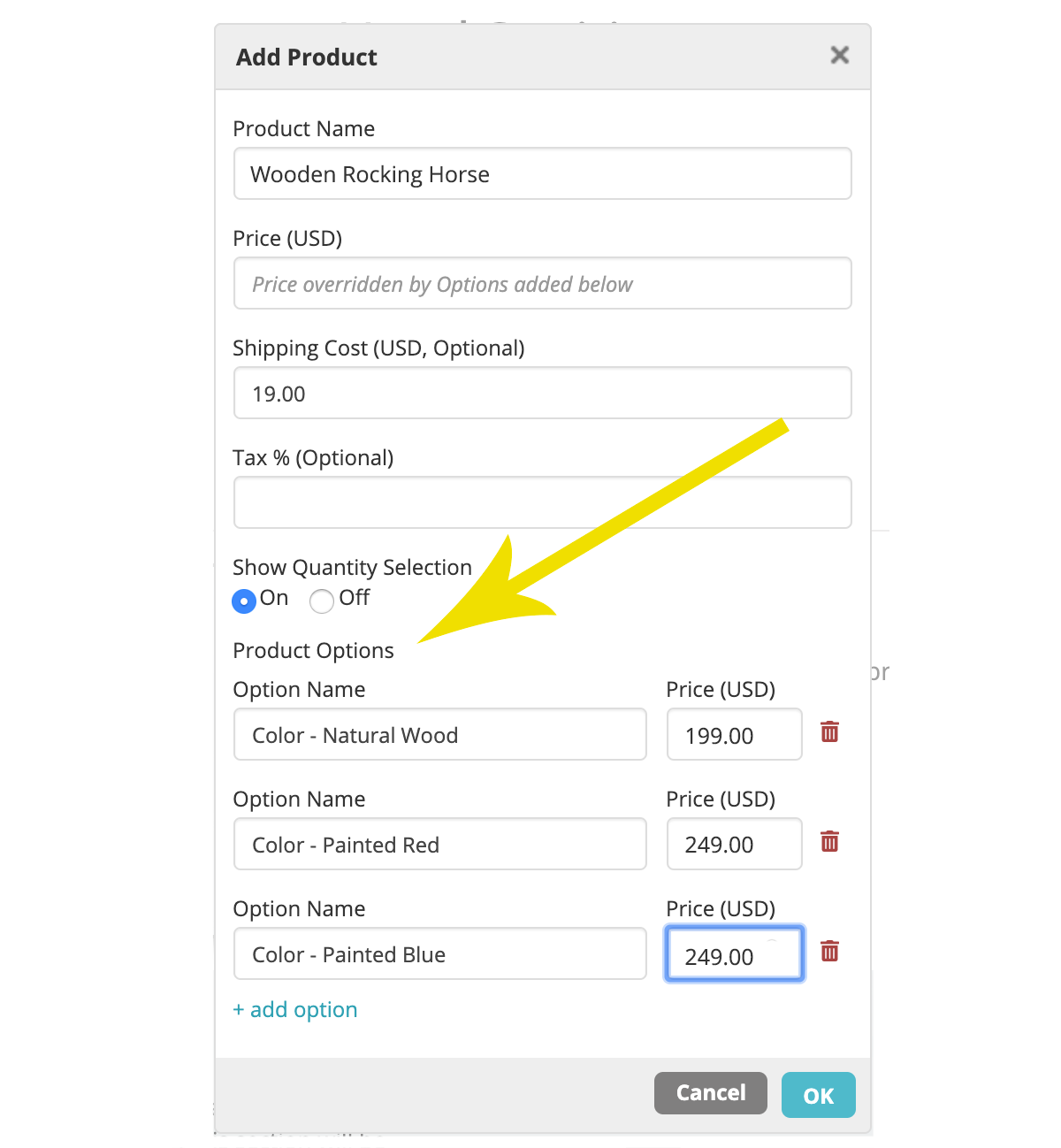Cancel adding the product
This screenshot has width=1061, height=1148.
(x=711, y=1093)
